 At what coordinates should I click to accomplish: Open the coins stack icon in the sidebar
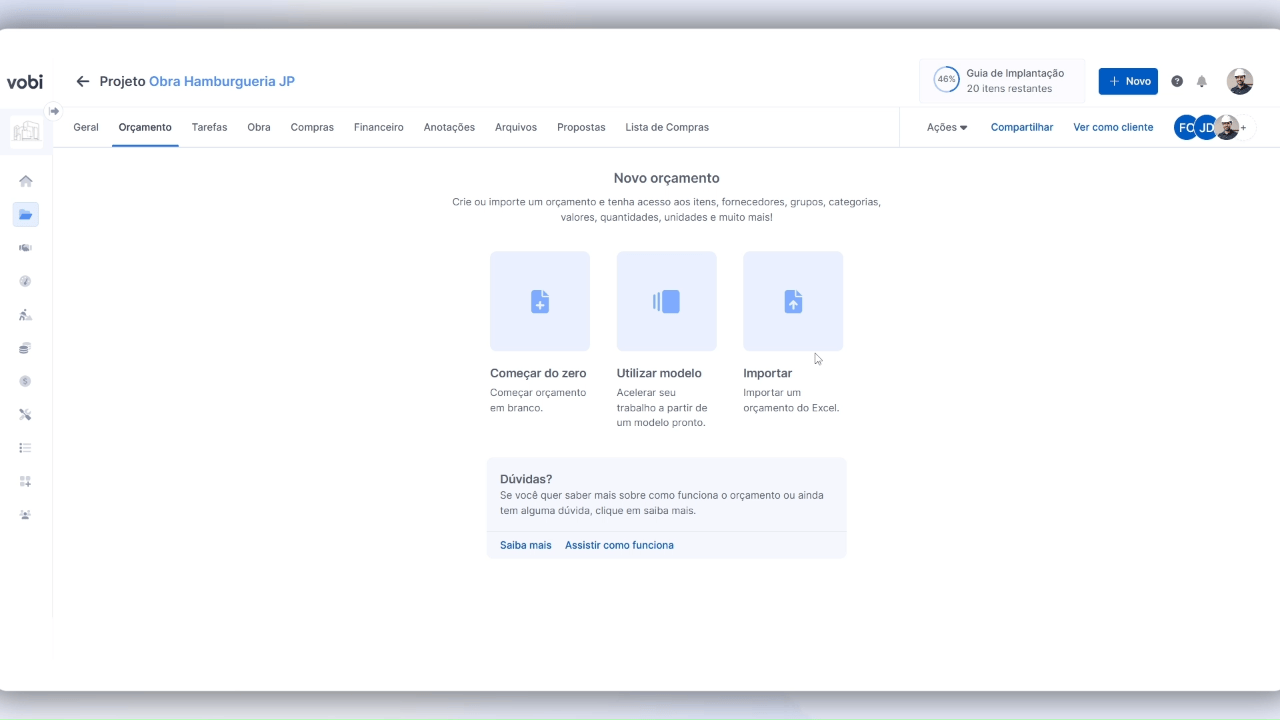(x=26, y=348)
